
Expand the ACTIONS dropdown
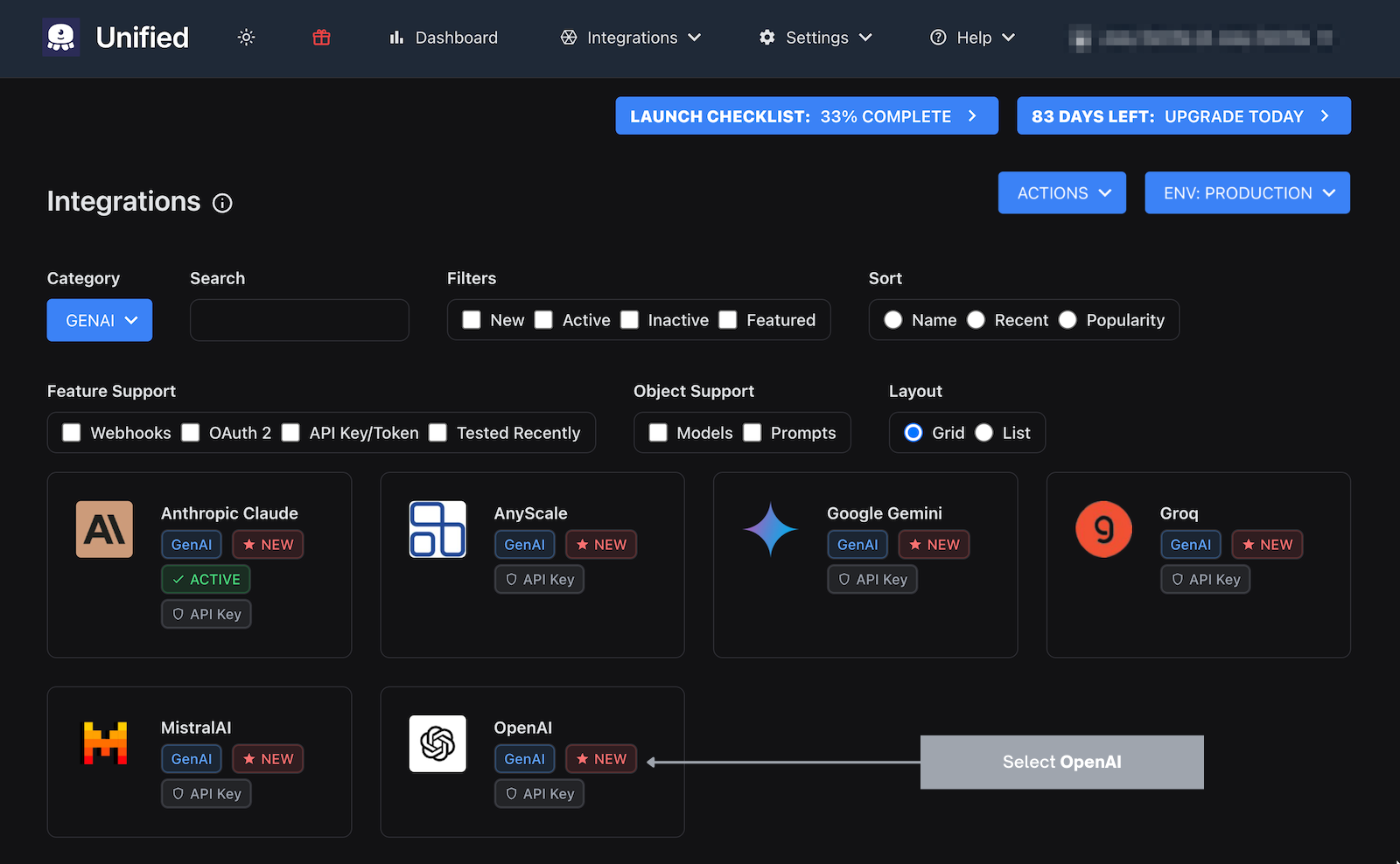tap(1061, 192)
